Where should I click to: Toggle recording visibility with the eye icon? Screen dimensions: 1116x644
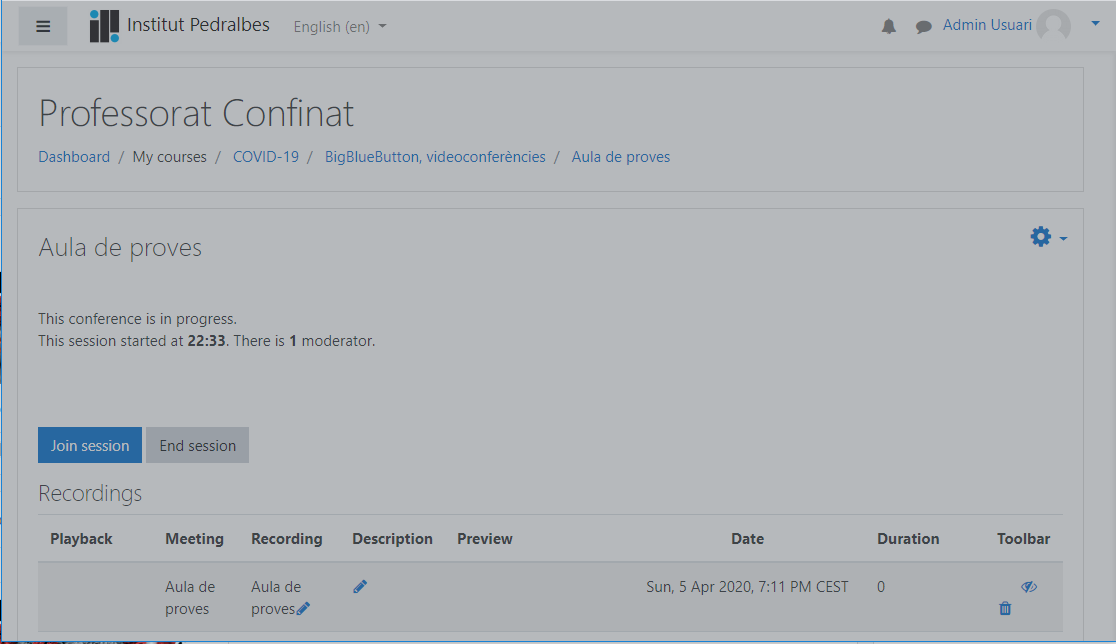click(1029, 586)
